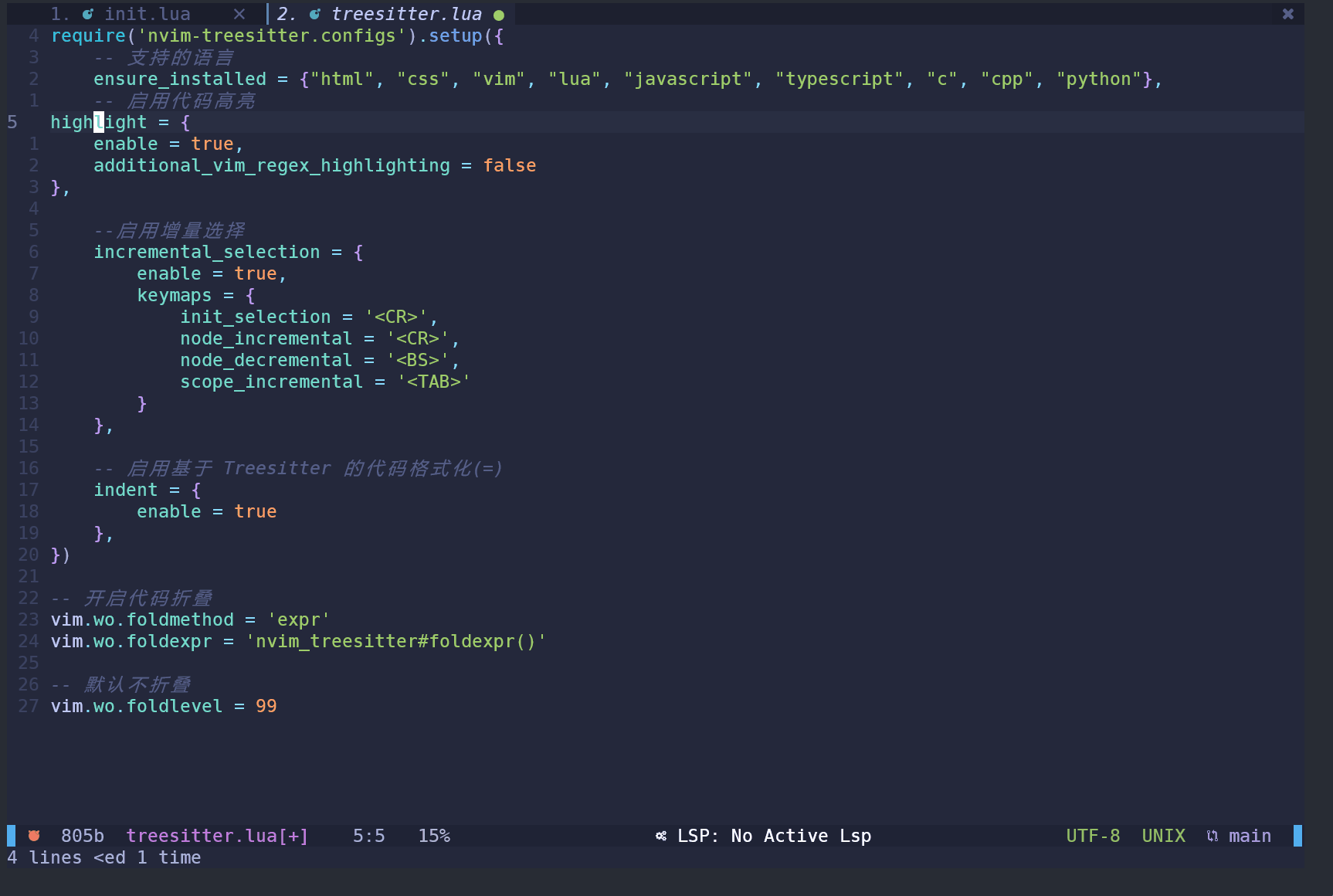Click the 'indent' key

click(126, 490)
